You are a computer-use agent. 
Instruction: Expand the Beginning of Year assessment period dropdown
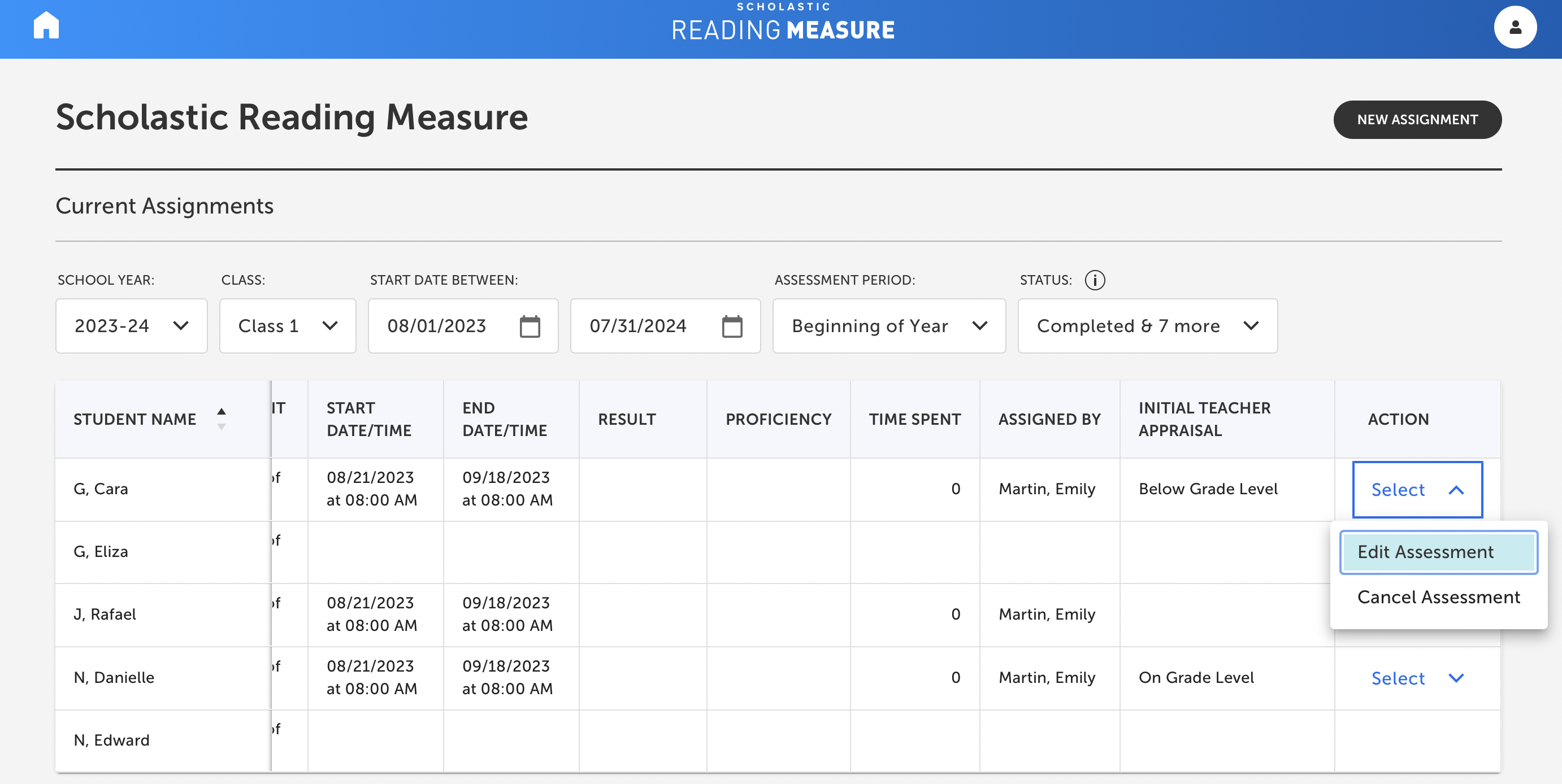coord(889,326)
